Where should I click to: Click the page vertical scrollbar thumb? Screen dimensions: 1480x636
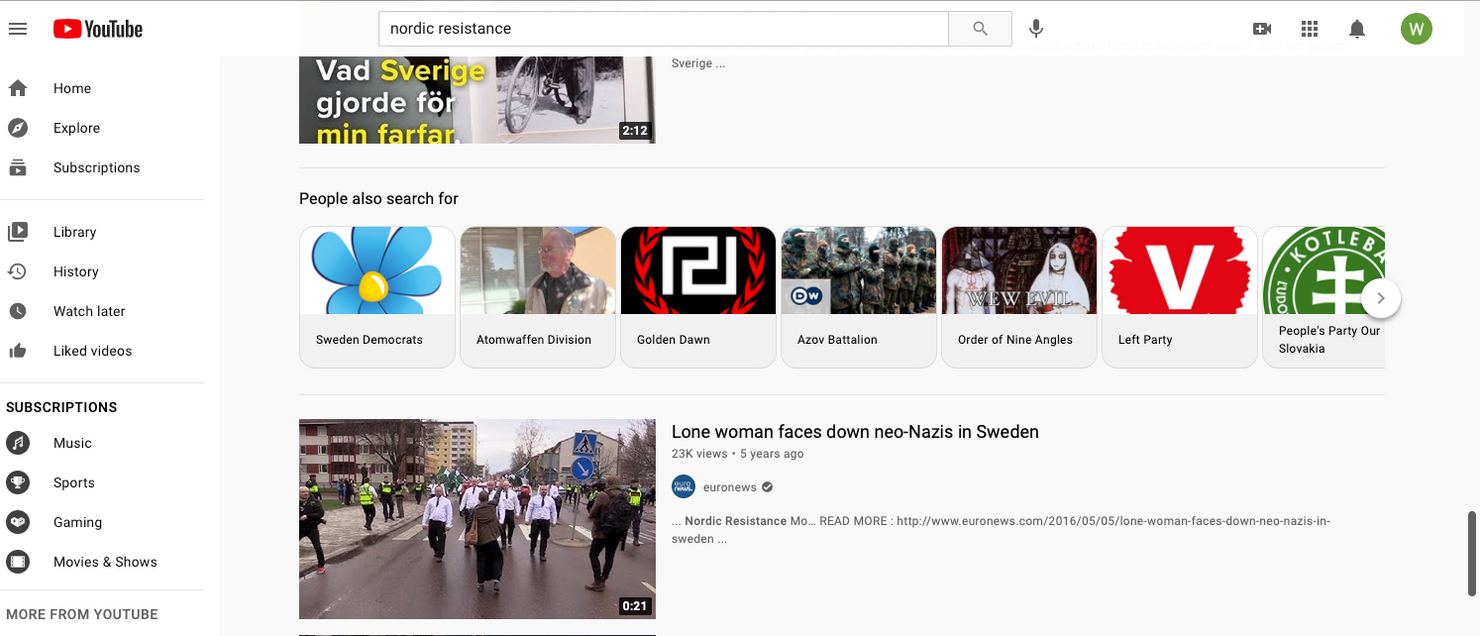tap(1471, 552)
